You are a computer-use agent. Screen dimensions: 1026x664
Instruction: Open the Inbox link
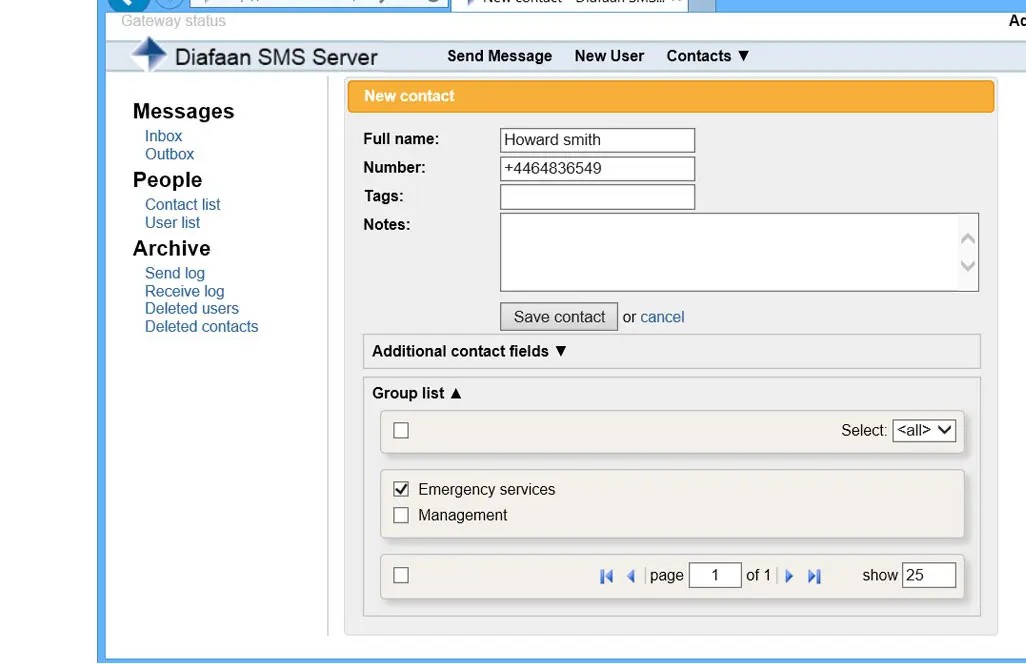point(164,136)
